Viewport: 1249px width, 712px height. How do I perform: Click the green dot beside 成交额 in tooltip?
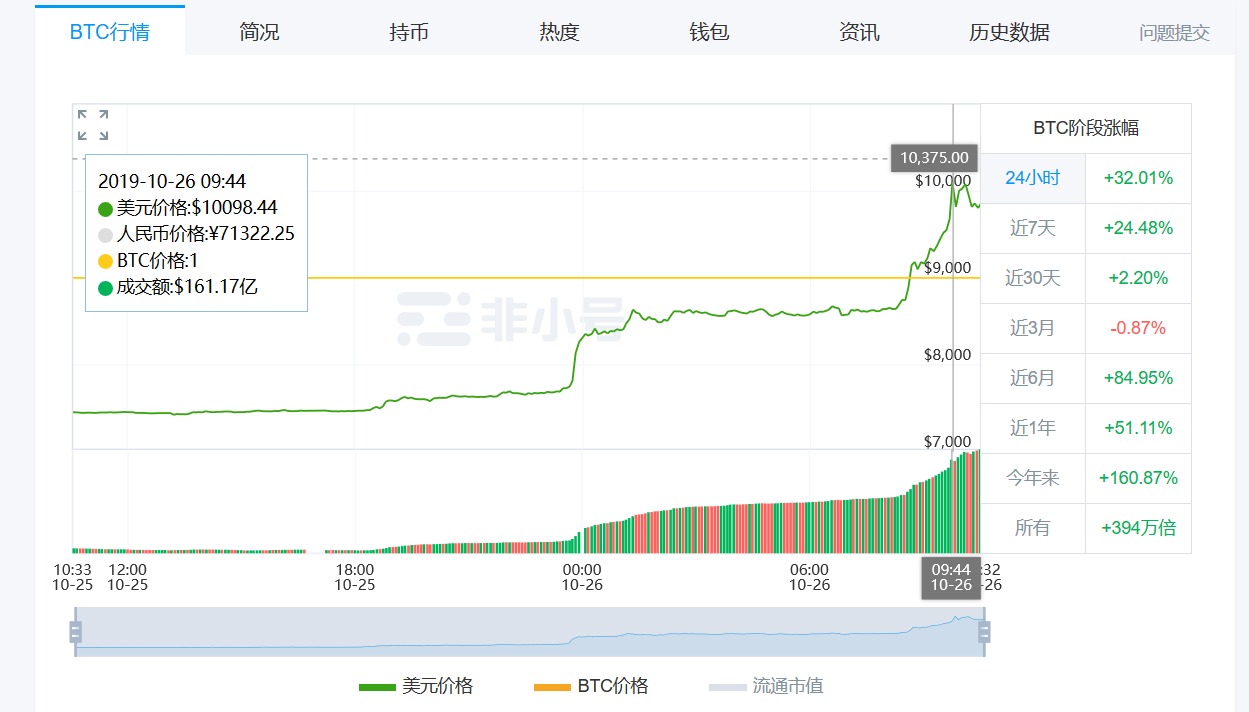[x=103, y=286]
